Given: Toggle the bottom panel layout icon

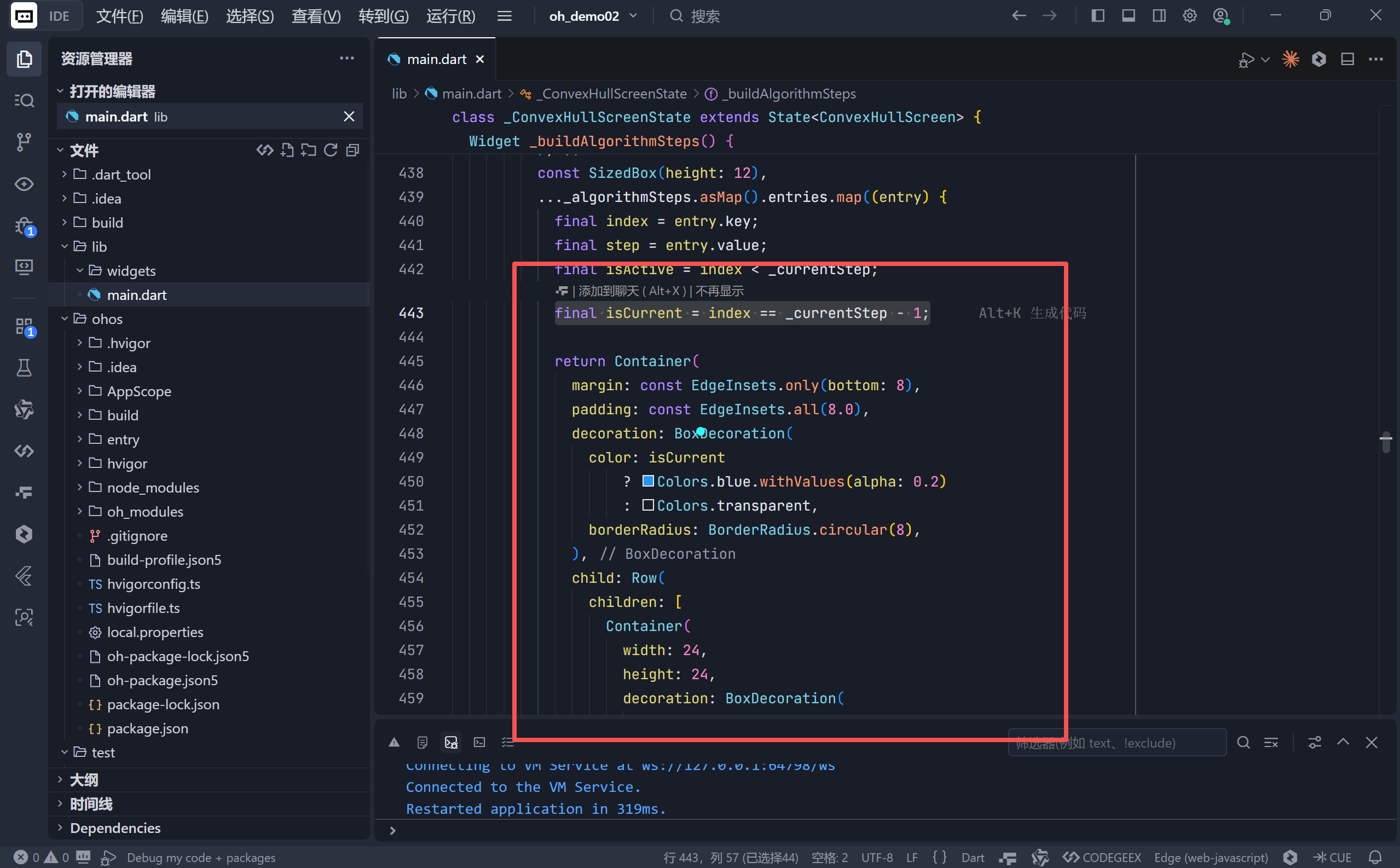Looking at the screenshot, I should pos(1128,16).
